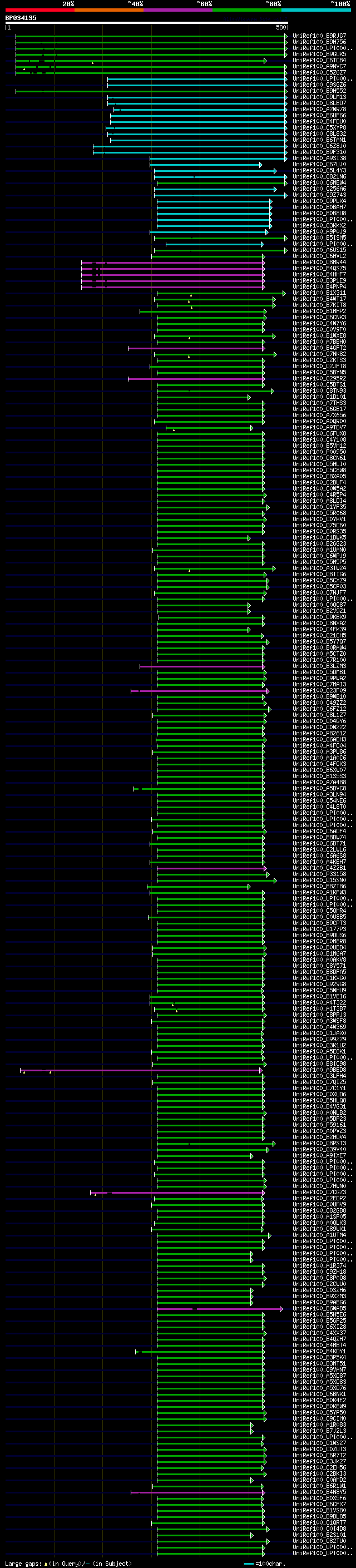356x1568 pixels.
Task: Select hit label UniRef100_B6TAN1
Action: [x=319, y=140]
